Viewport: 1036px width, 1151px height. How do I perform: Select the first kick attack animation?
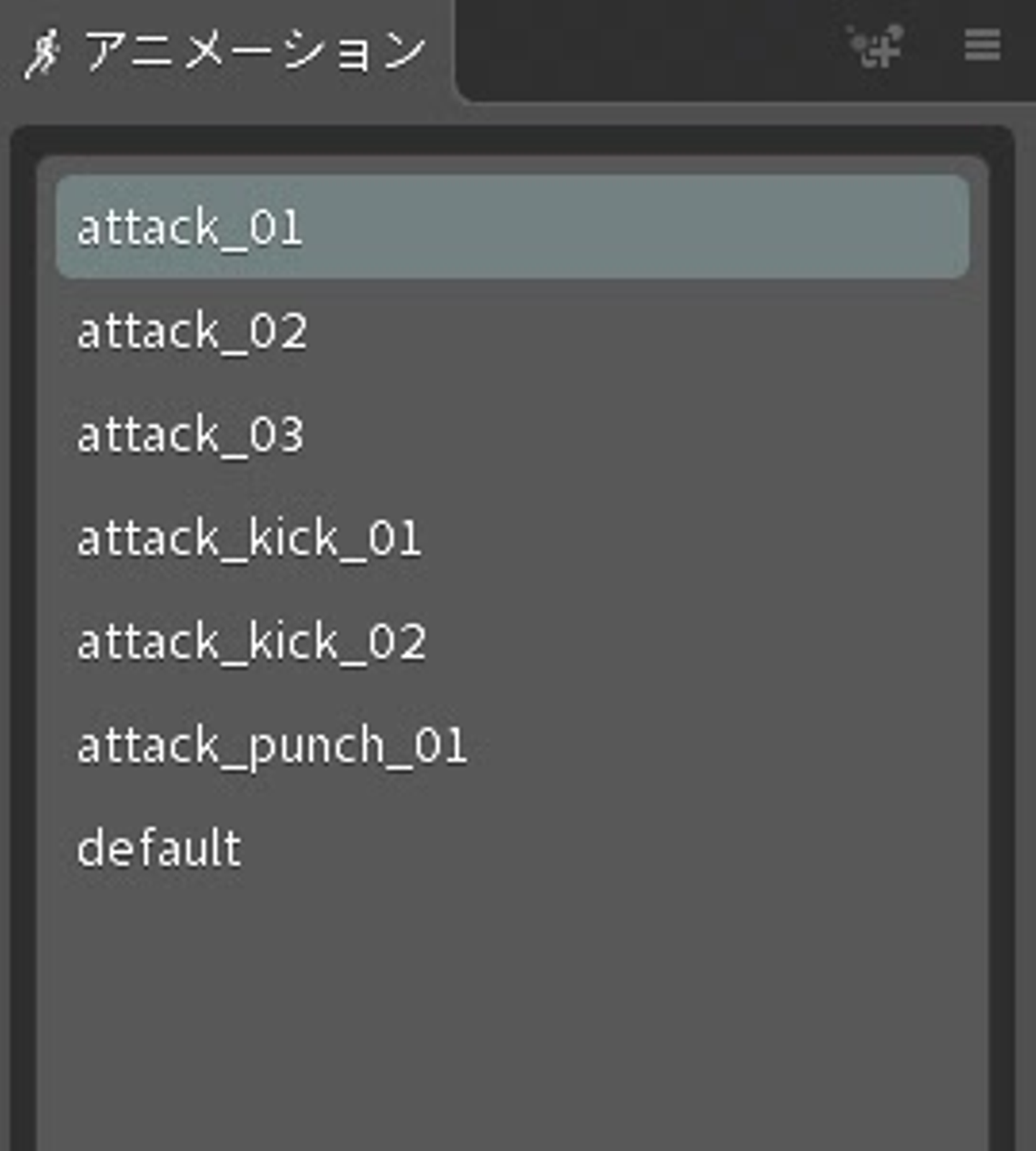[x=249, y=539]
